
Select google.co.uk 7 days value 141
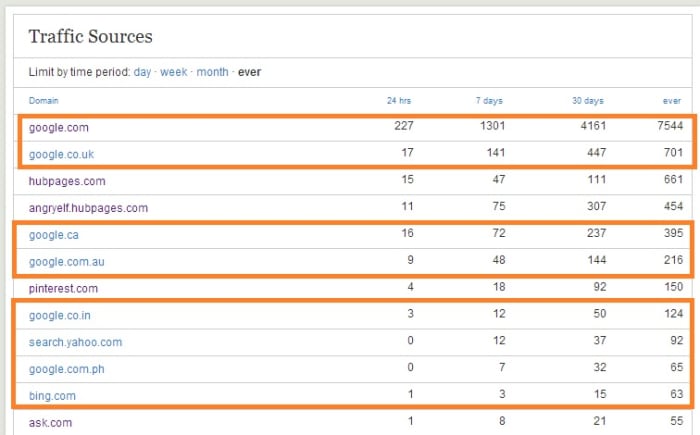pos(496,153)
